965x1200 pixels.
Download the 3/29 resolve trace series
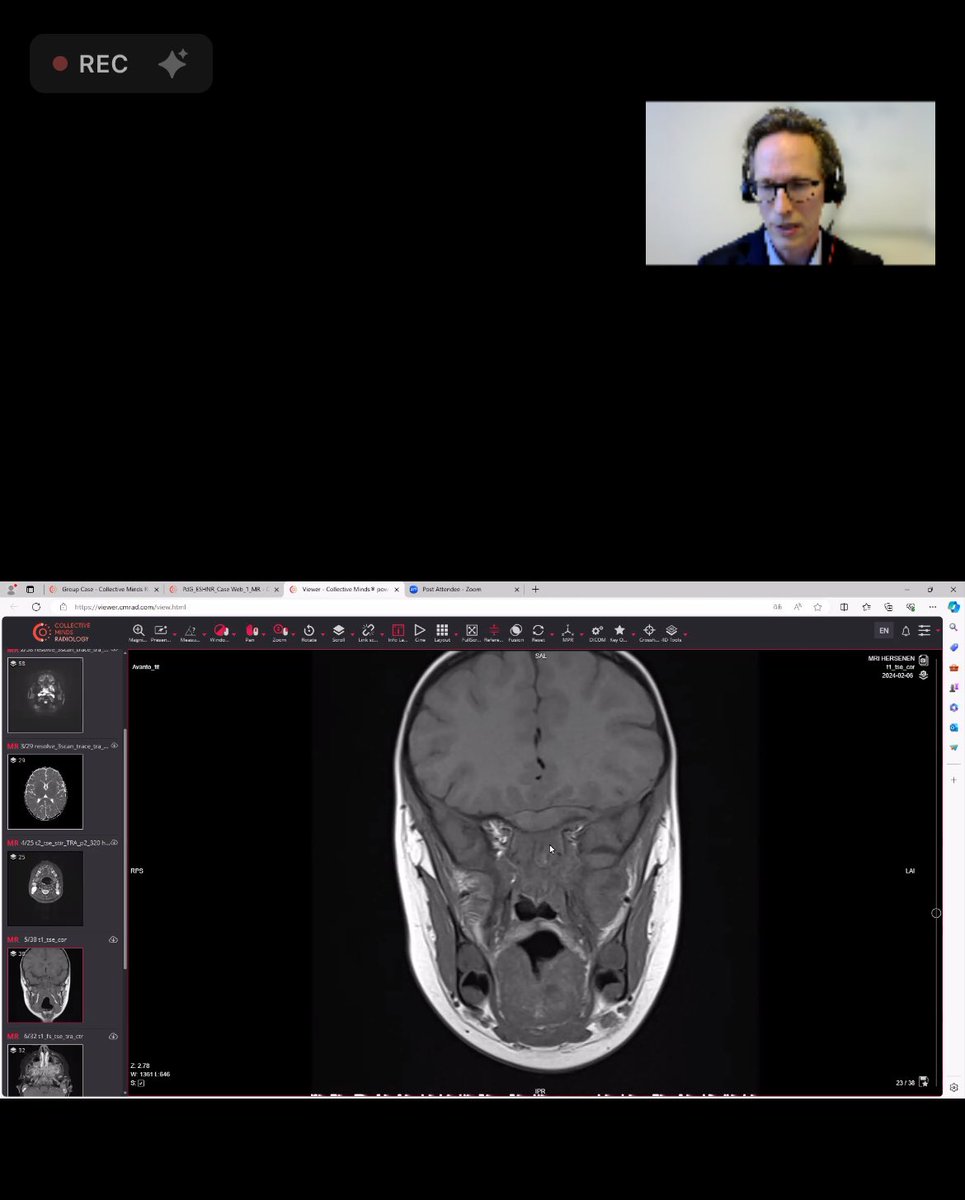(x=114, y=746)
